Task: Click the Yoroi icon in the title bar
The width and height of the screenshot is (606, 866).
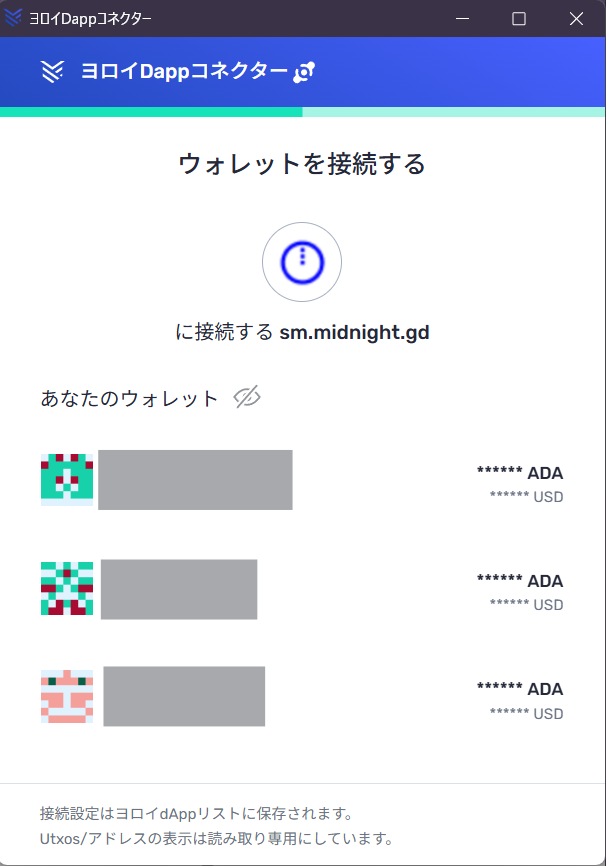Action: (x=14, y=18)
